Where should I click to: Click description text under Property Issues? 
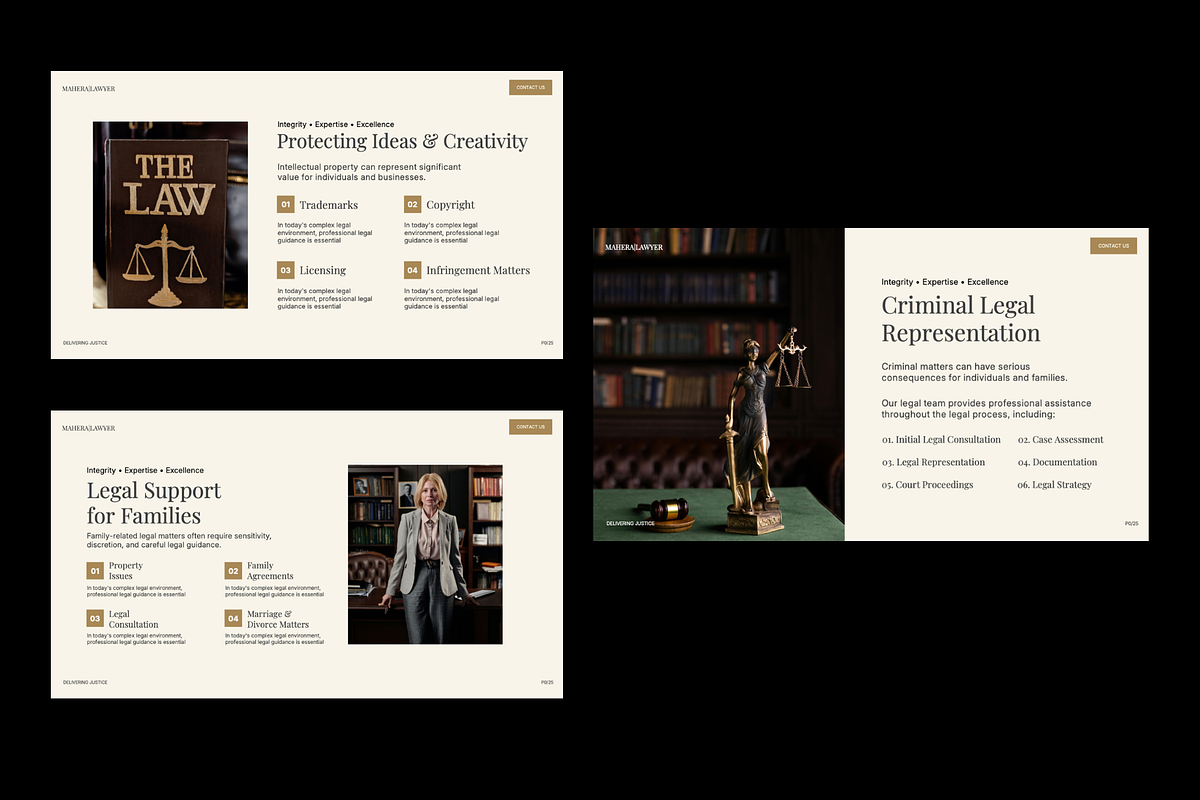[x=136, y=591]
